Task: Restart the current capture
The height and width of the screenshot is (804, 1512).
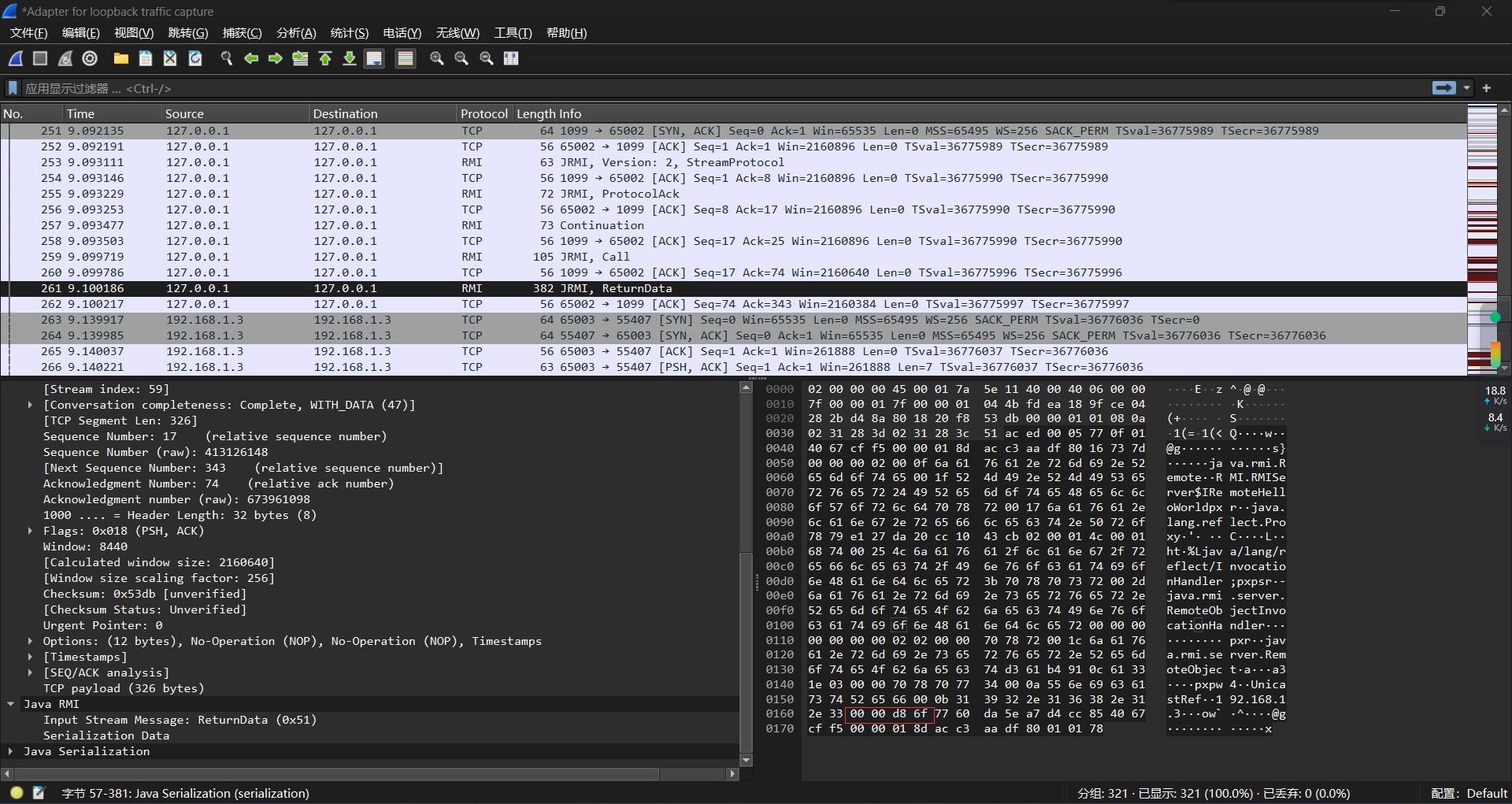Action: coord(65,58)
